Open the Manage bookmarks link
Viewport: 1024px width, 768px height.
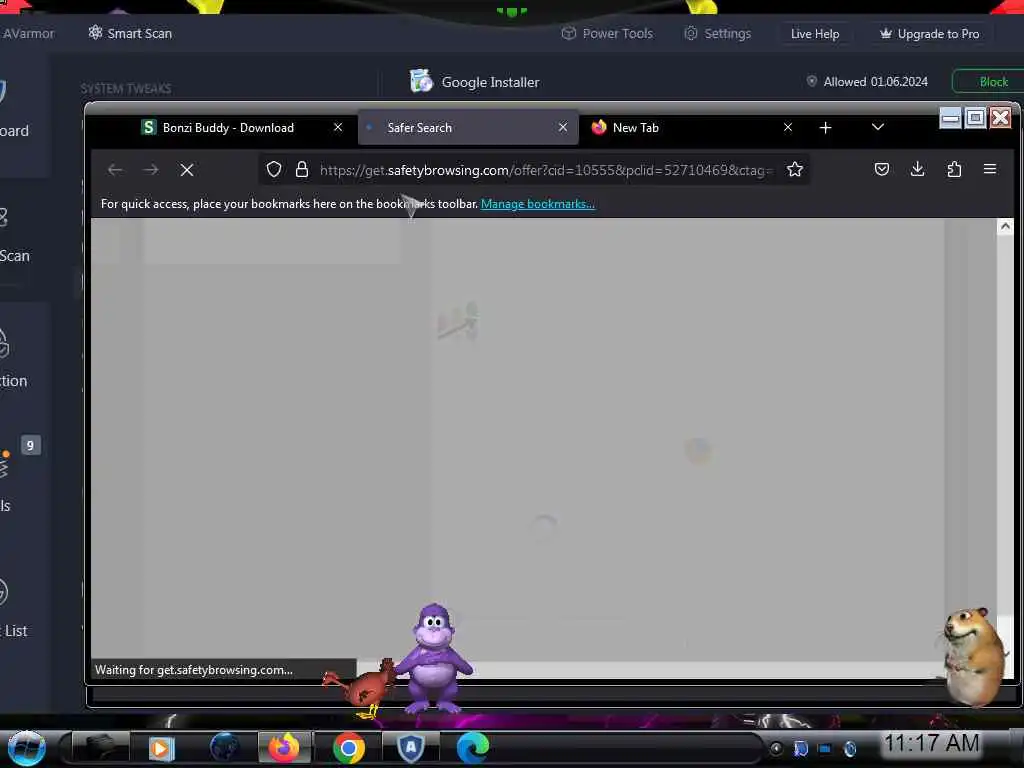pyautogui.click(x=537, y=204)
